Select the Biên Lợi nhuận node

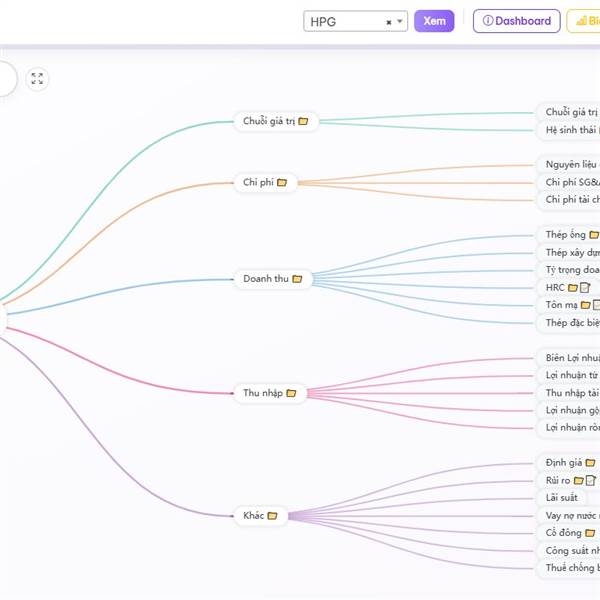pyautogui.click(x=568, y=358)
